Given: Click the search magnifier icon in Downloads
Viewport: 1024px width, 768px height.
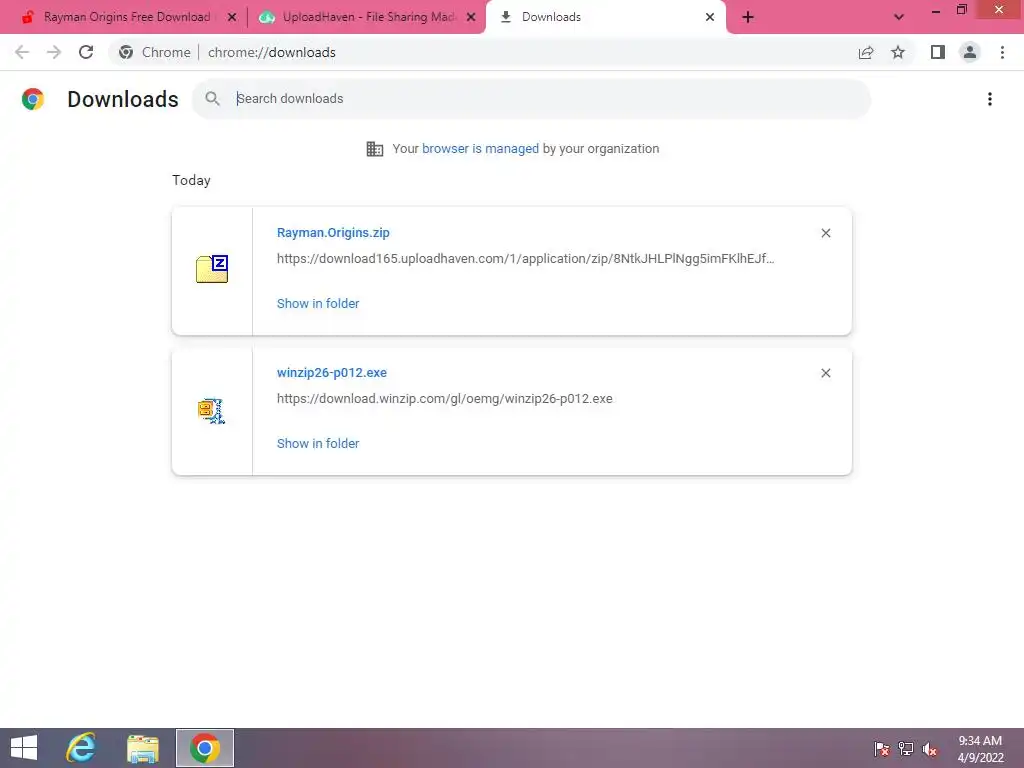Looking at the screenshot, I should [x=212, y=99].
